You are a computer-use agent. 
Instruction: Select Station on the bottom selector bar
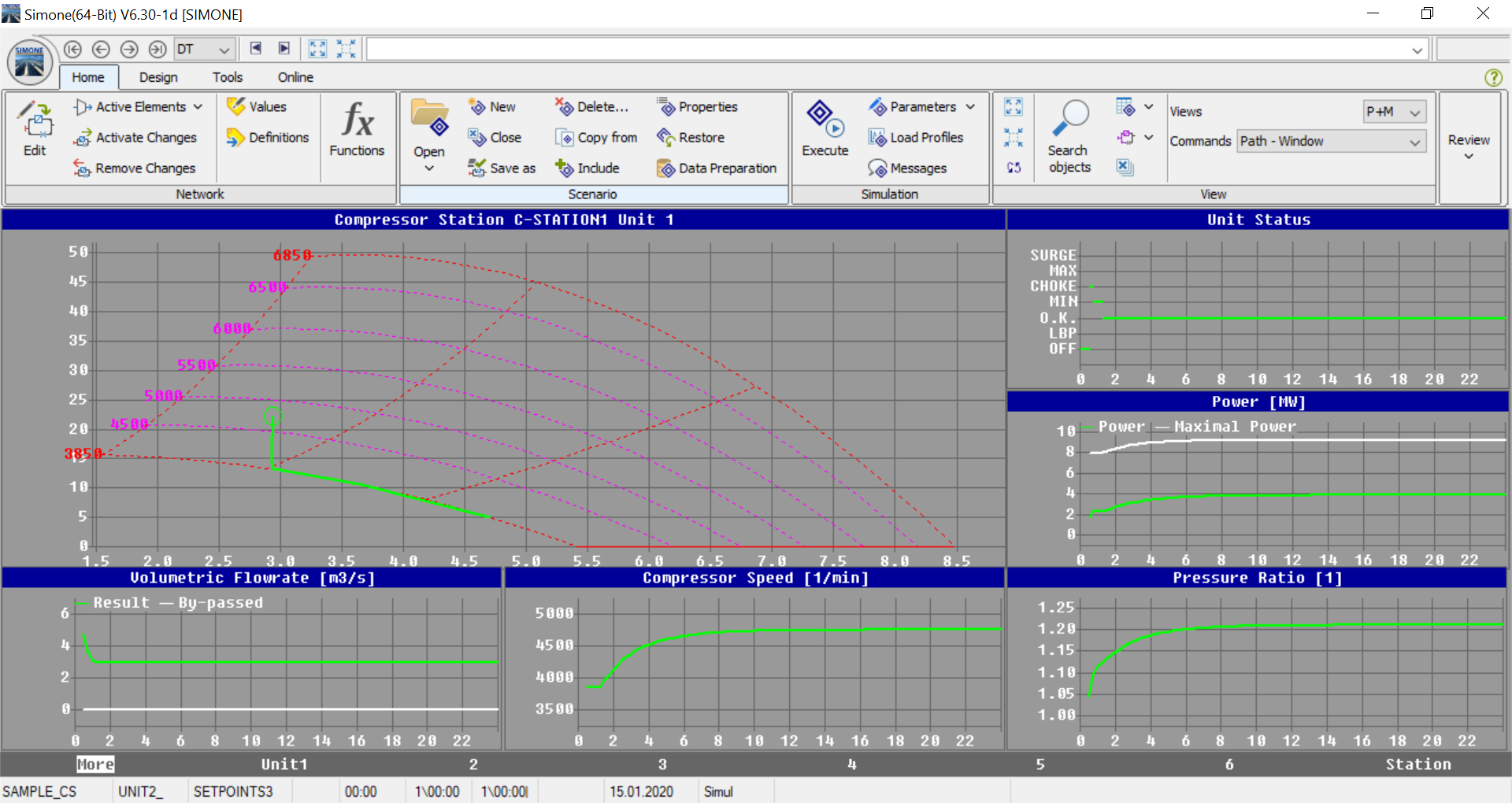[x=1418, y=764]
